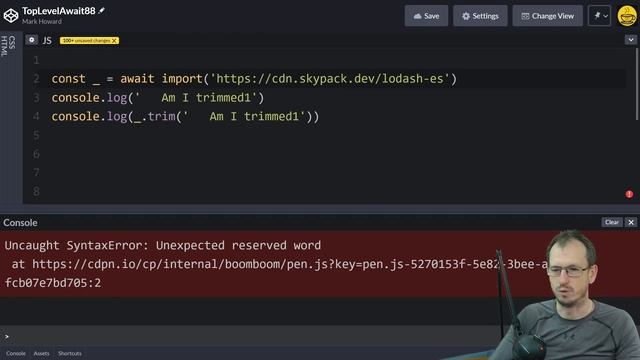
Task: Place cursor on the await import line
Action: tap(254, 79)
